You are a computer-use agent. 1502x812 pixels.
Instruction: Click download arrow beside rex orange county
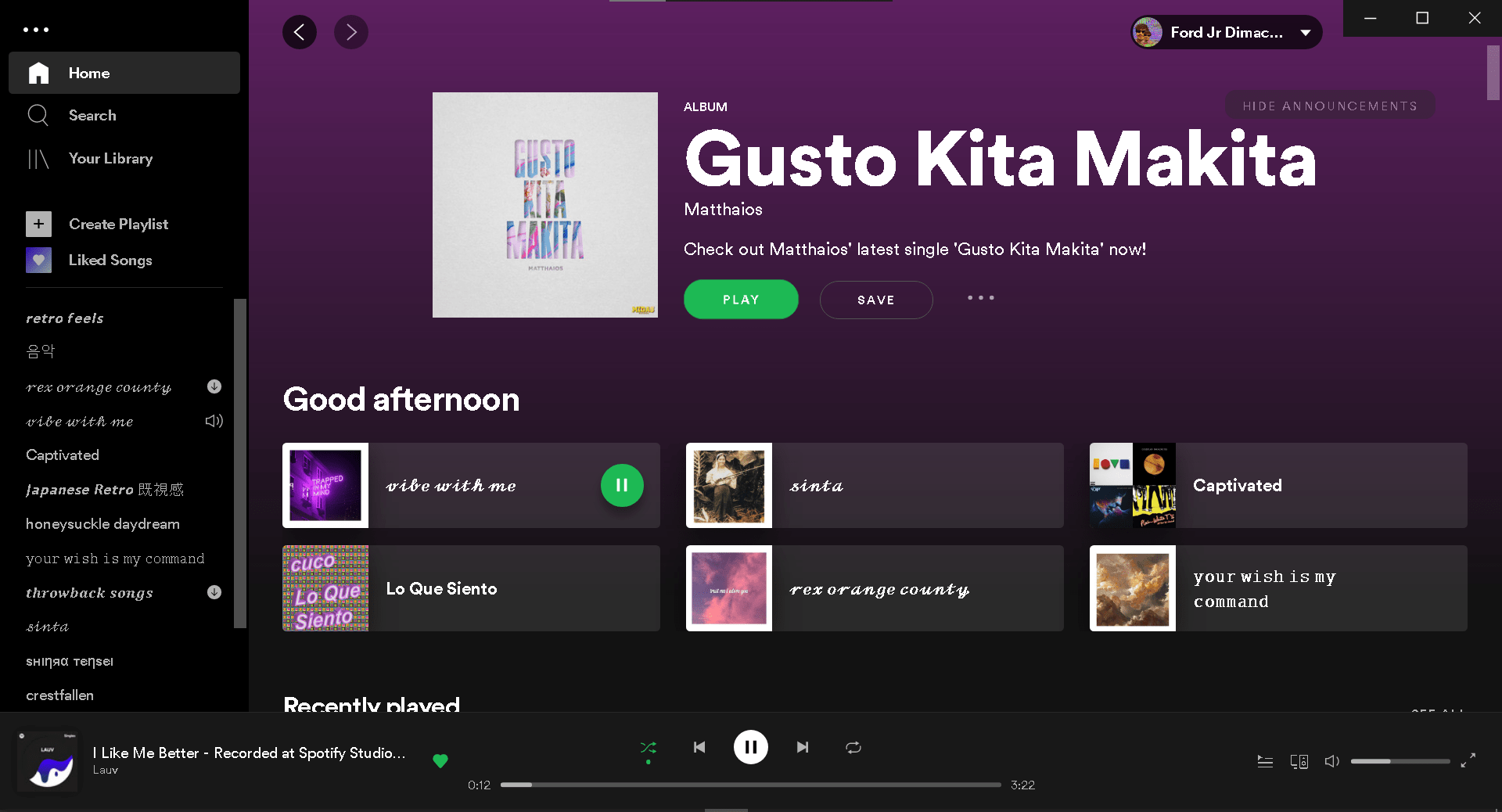[214, 386]
